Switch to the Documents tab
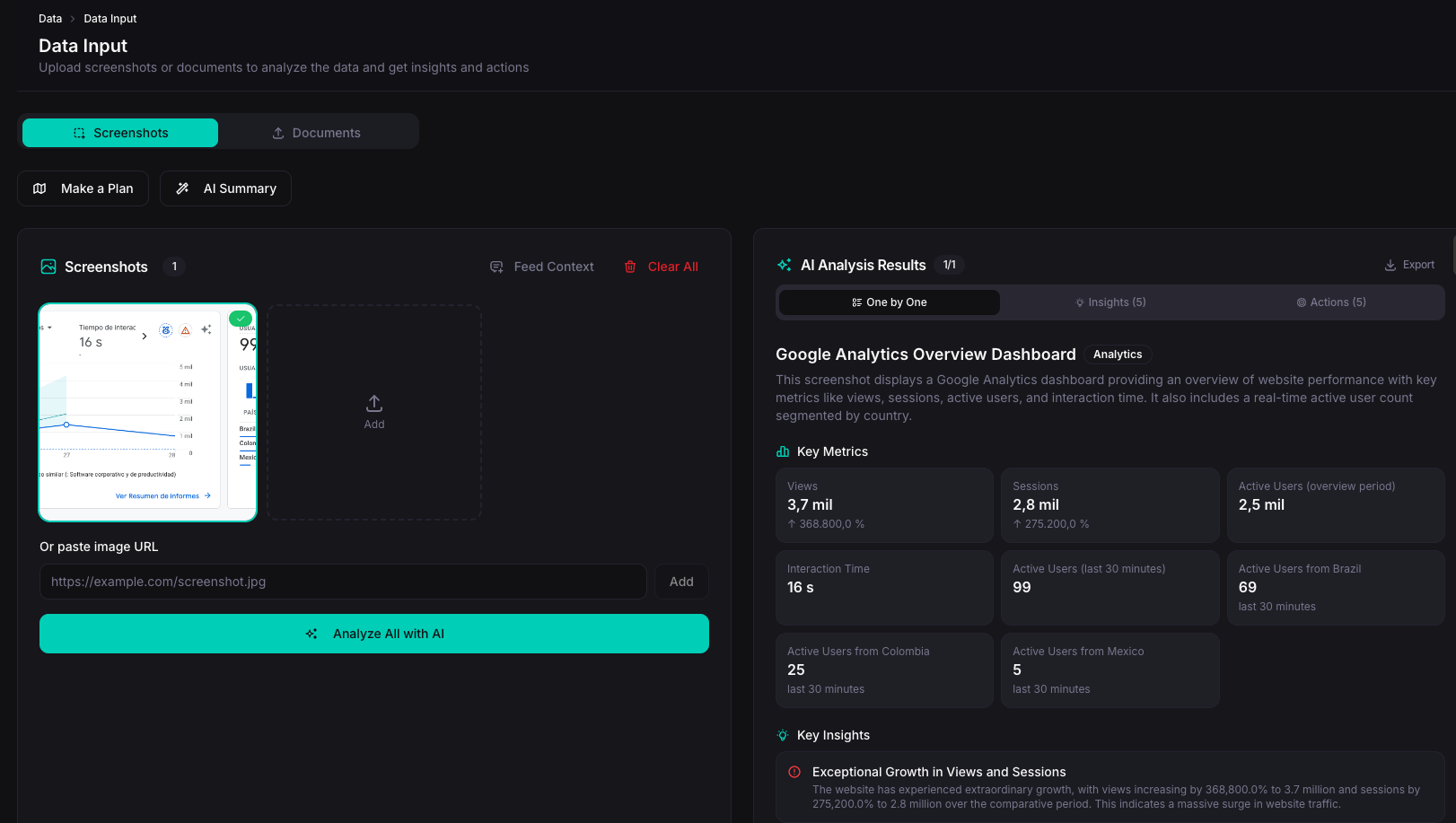 317,132
